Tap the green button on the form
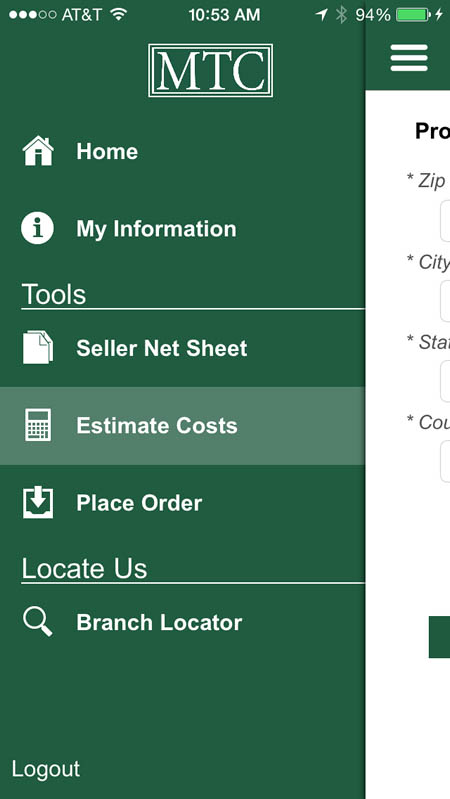 pos(439,637)
